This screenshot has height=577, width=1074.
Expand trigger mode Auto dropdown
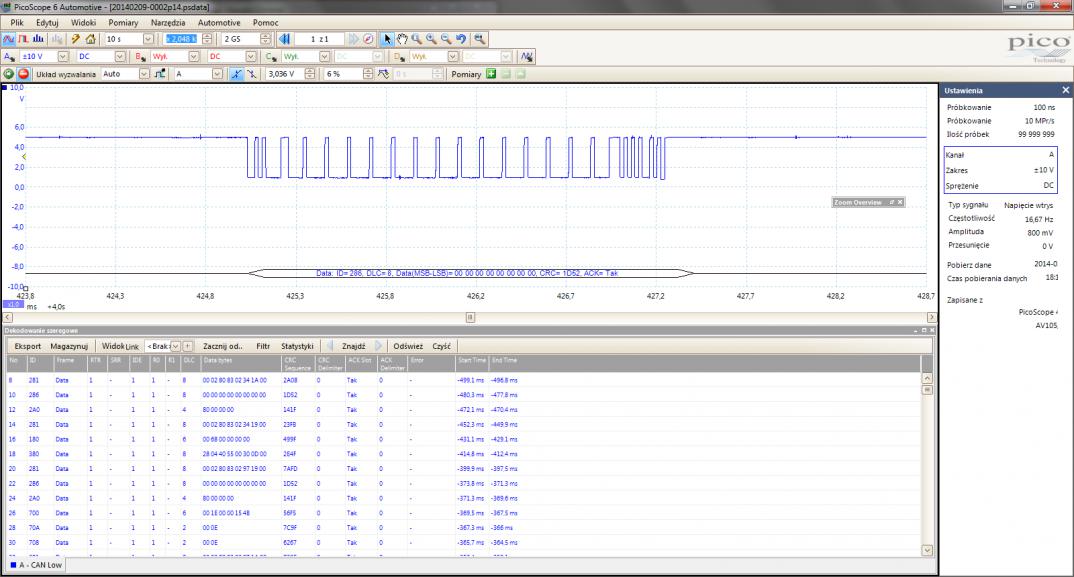coord(143,74)
